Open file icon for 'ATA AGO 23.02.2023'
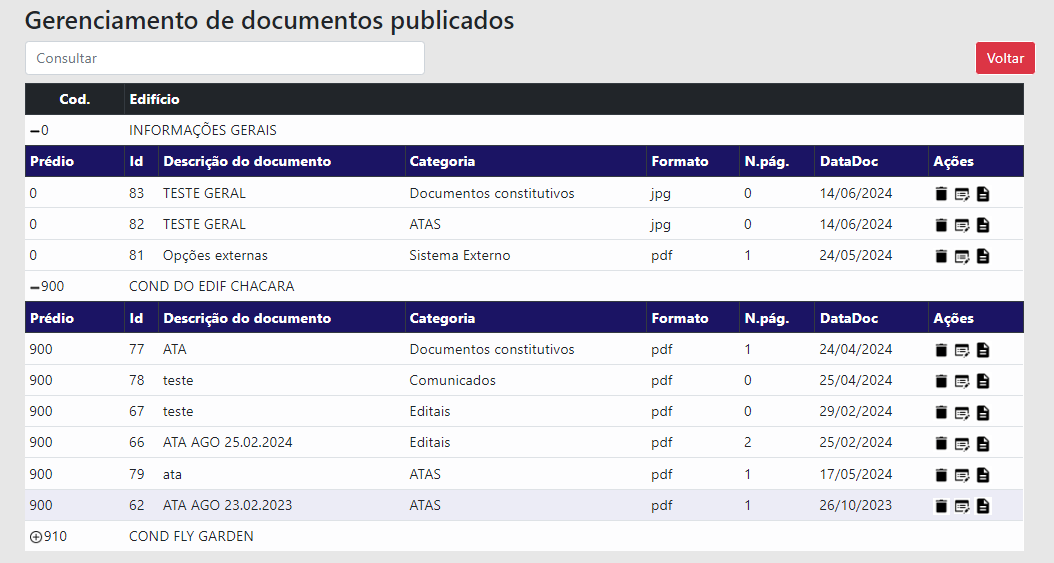Screen dimensions: 1054x563 pos(983,506)
